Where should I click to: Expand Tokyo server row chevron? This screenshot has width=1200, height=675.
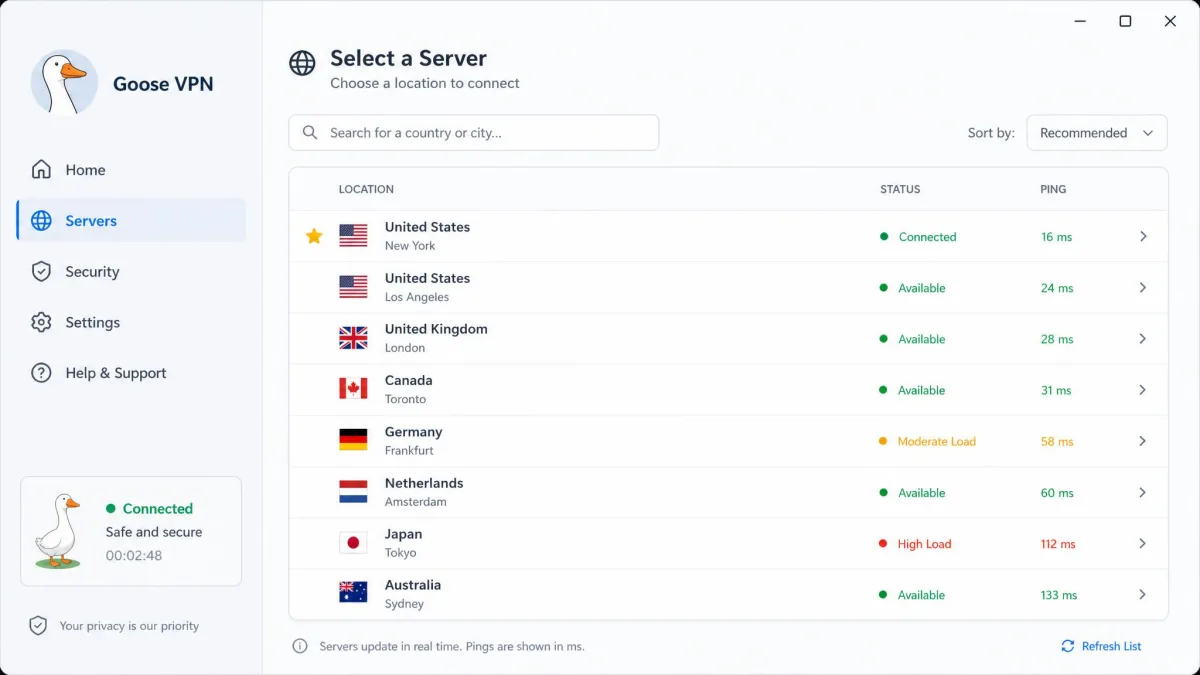point(1143,543)
